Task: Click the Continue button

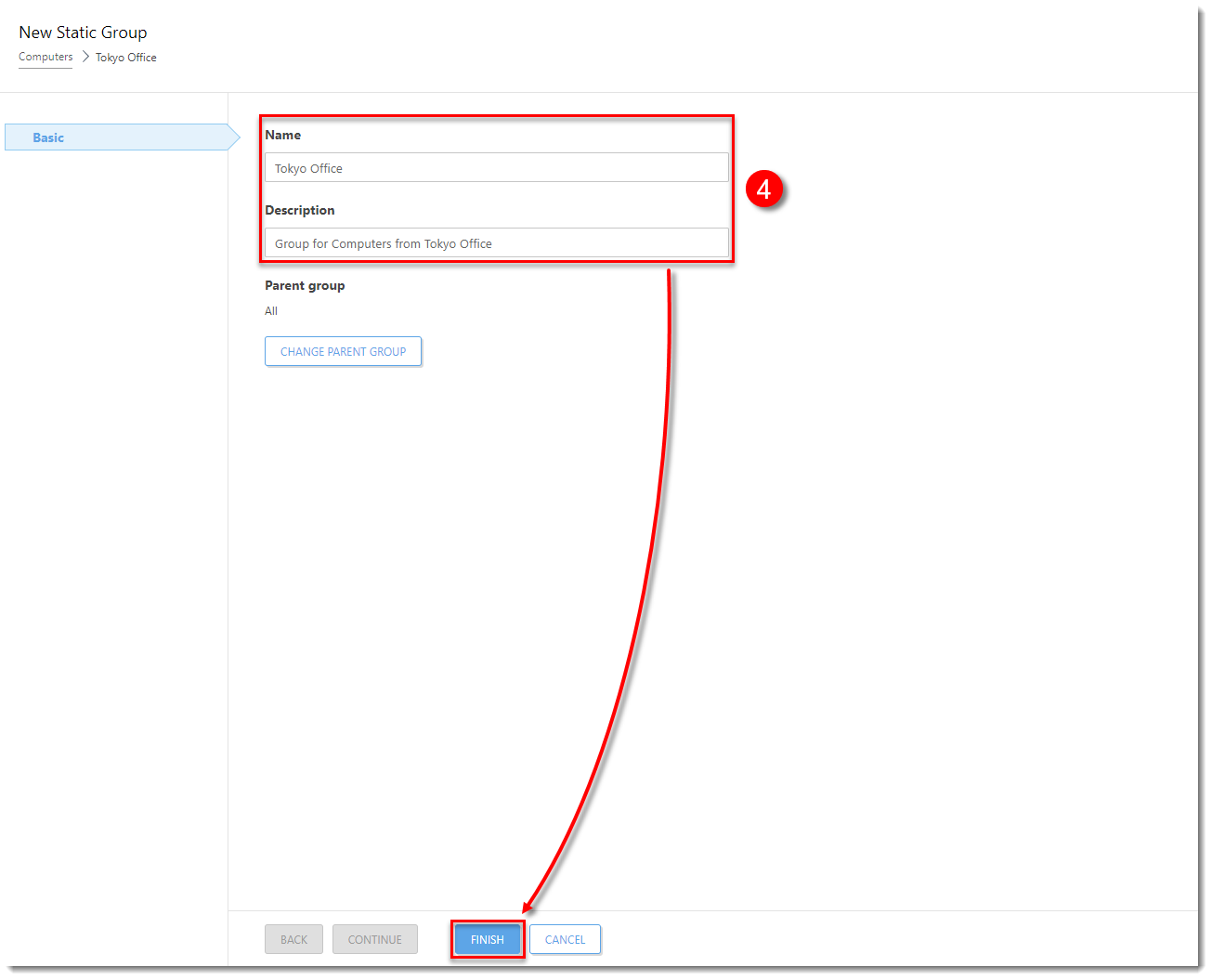Action: pyautogui.click(x=375, y=939)
